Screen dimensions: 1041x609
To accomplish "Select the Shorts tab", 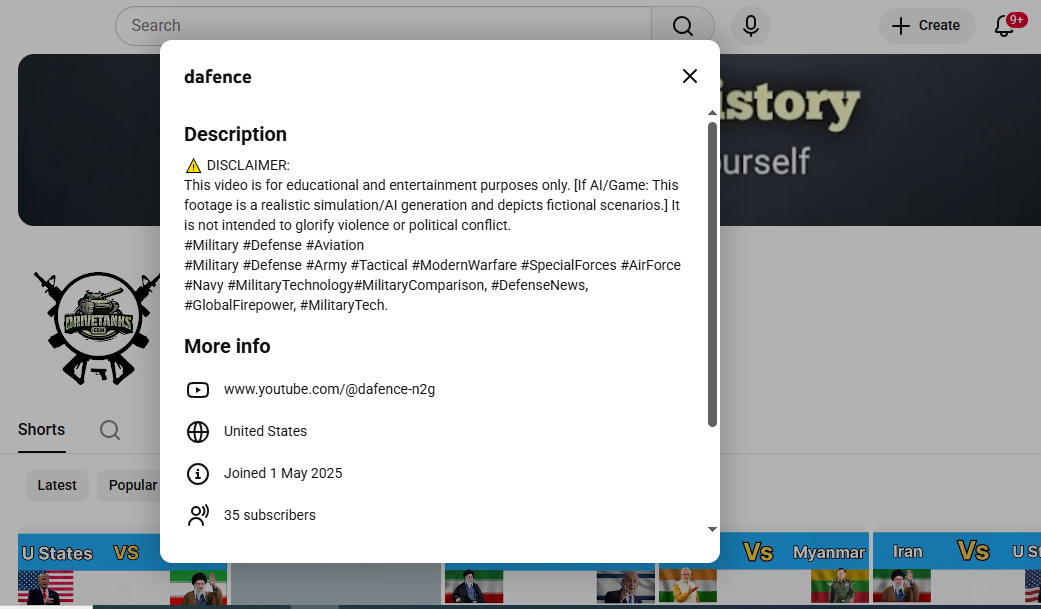I will tap(41, 430).
